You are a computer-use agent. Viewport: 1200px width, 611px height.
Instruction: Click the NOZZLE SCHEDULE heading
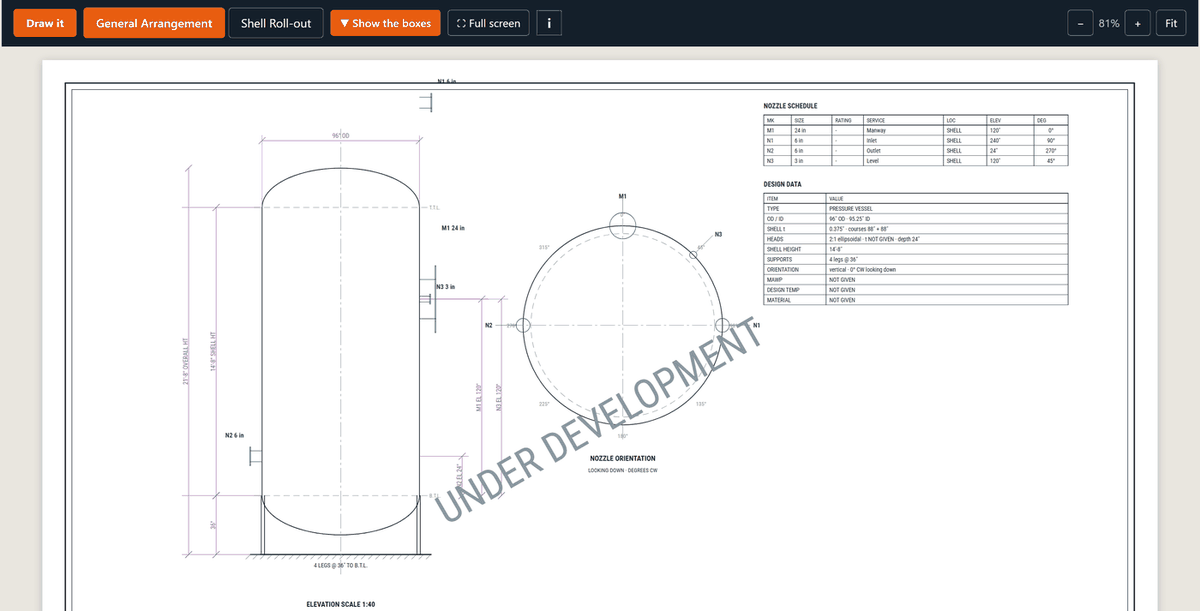pos(790,105)
